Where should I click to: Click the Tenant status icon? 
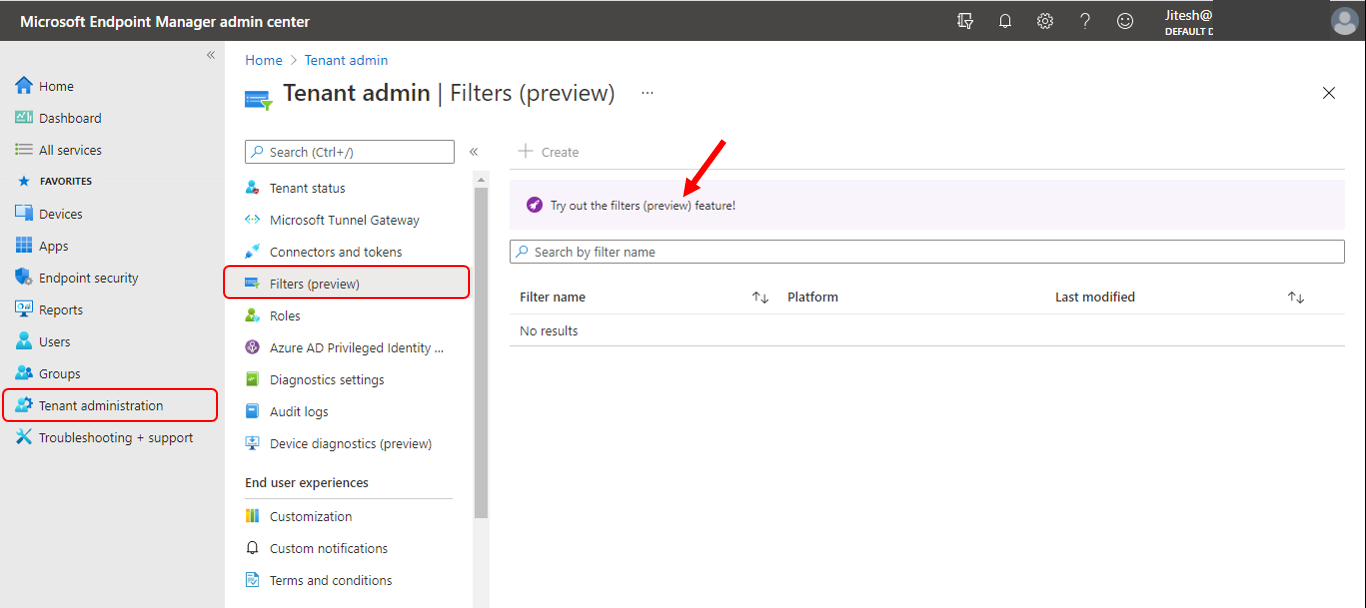[253, 188]
